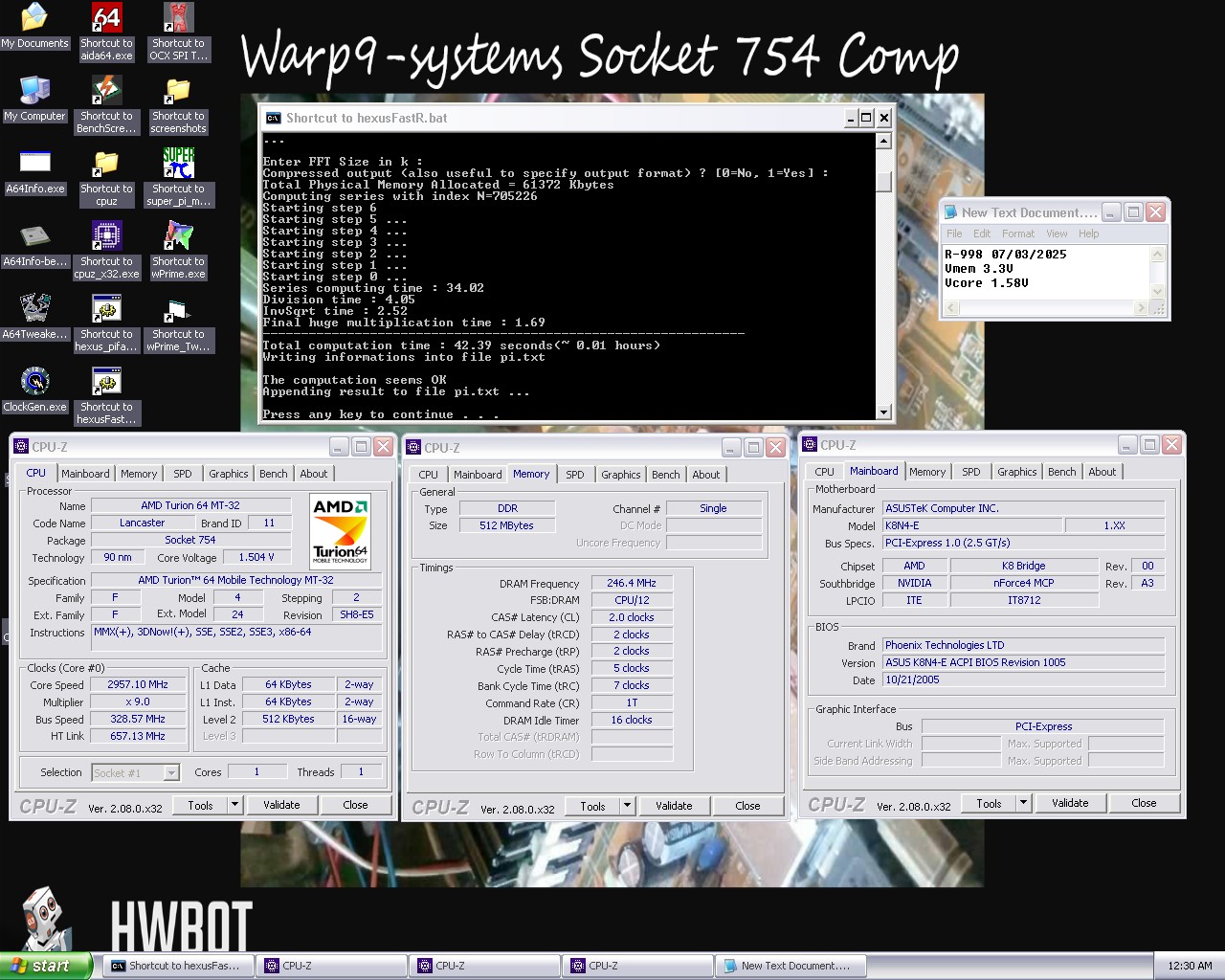
Task: Click Validate in the Mainboard window
Action: point(1070,803)
